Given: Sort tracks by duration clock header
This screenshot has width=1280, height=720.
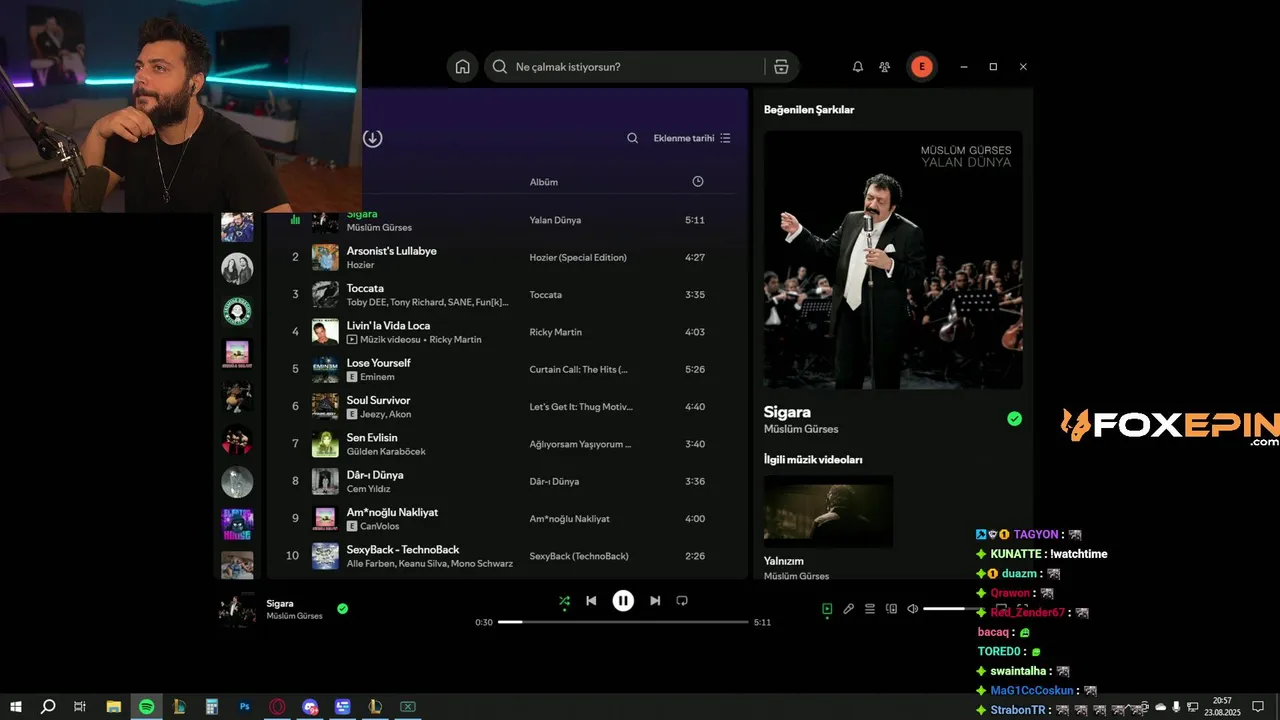Looking at the screenshot, I should point(697,181).
